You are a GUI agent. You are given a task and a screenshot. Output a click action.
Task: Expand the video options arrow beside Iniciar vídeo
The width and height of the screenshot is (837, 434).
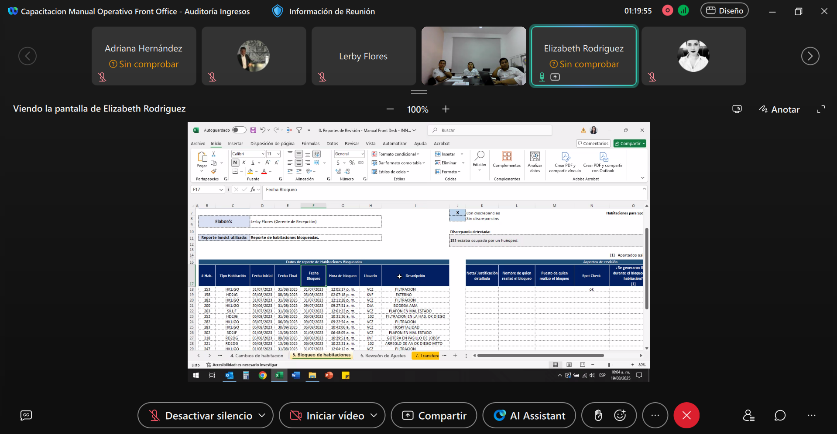pyautogui.click(x=376, y=415)
